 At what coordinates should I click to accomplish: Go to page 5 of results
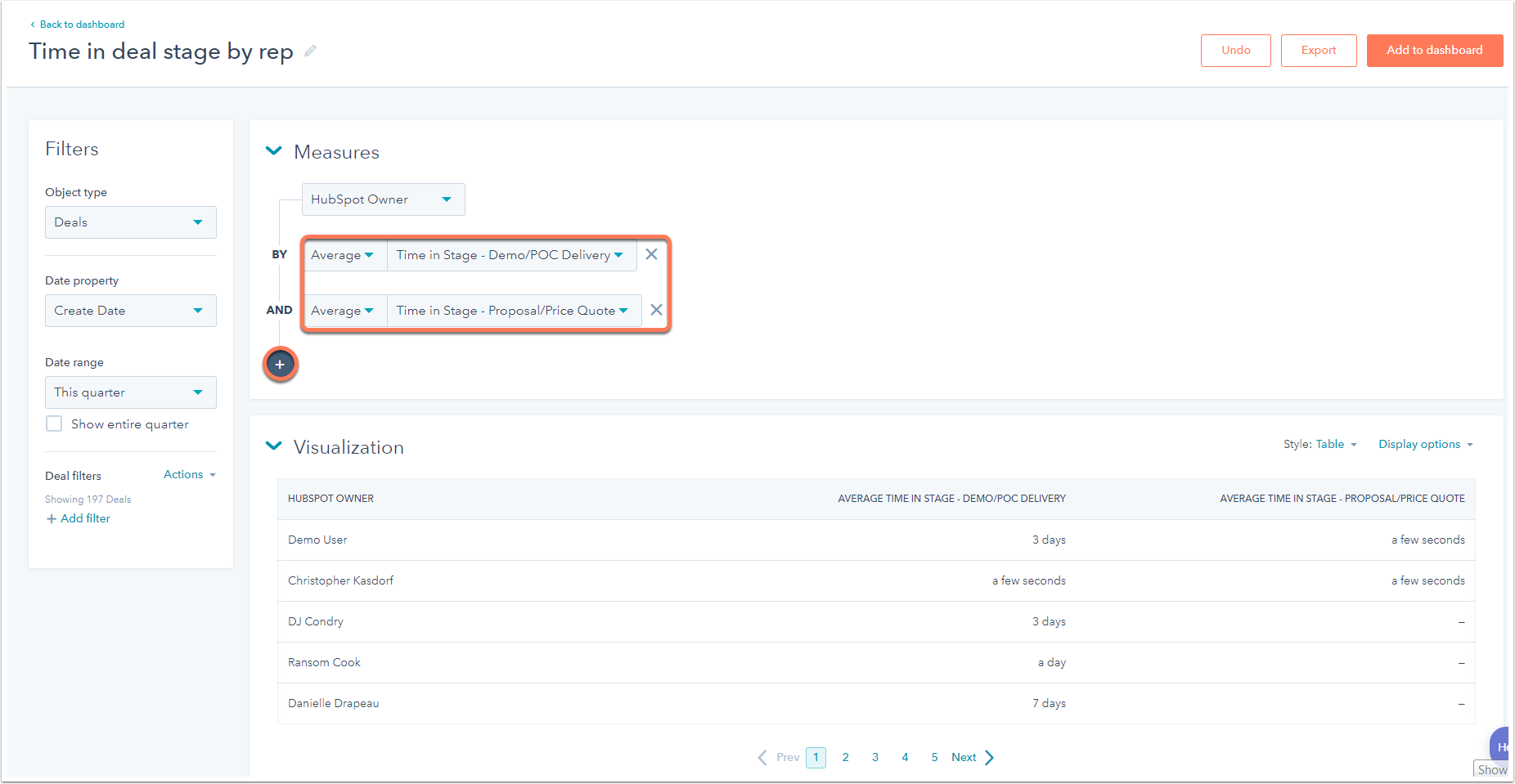(934, 758)
